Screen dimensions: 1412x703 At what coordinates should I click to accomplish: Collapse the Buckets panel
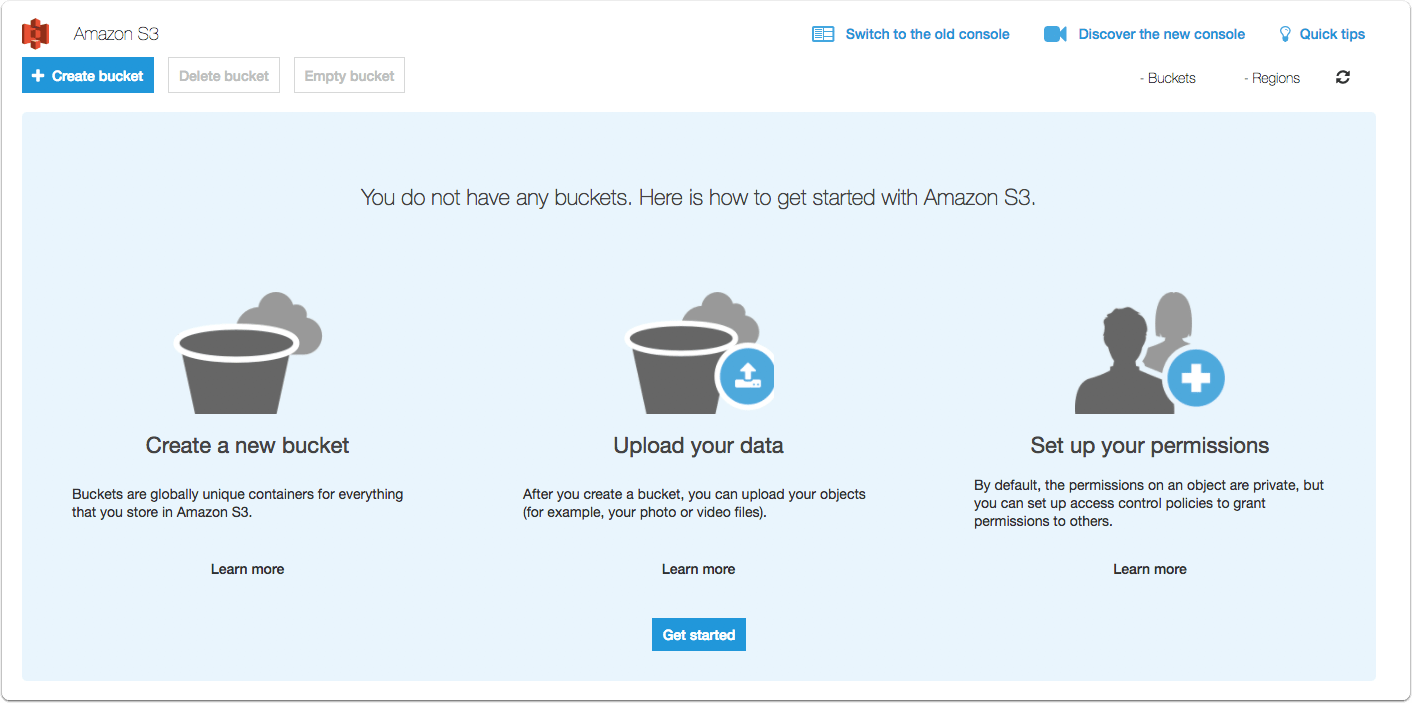(1168, 77)
